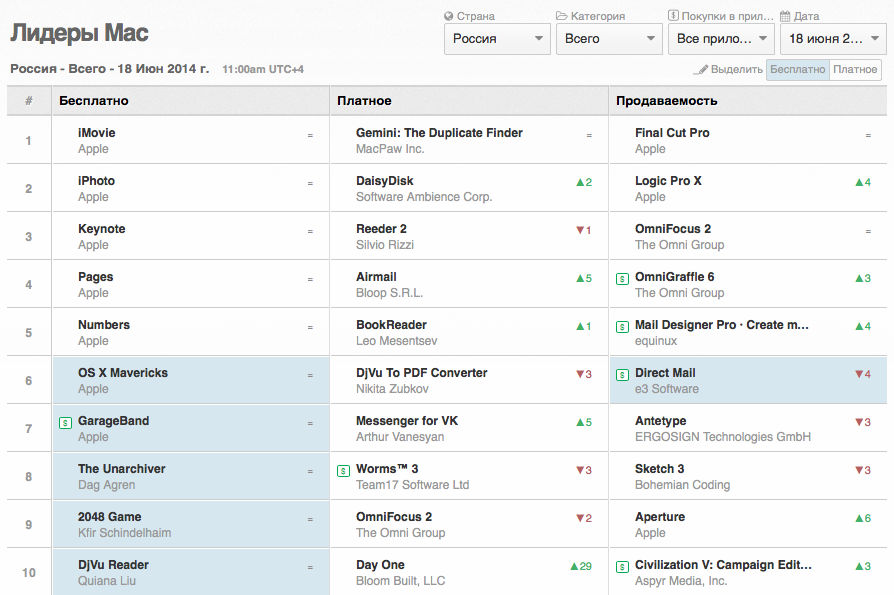Expand the Category dropdown showing Всего

click(609, 39)
